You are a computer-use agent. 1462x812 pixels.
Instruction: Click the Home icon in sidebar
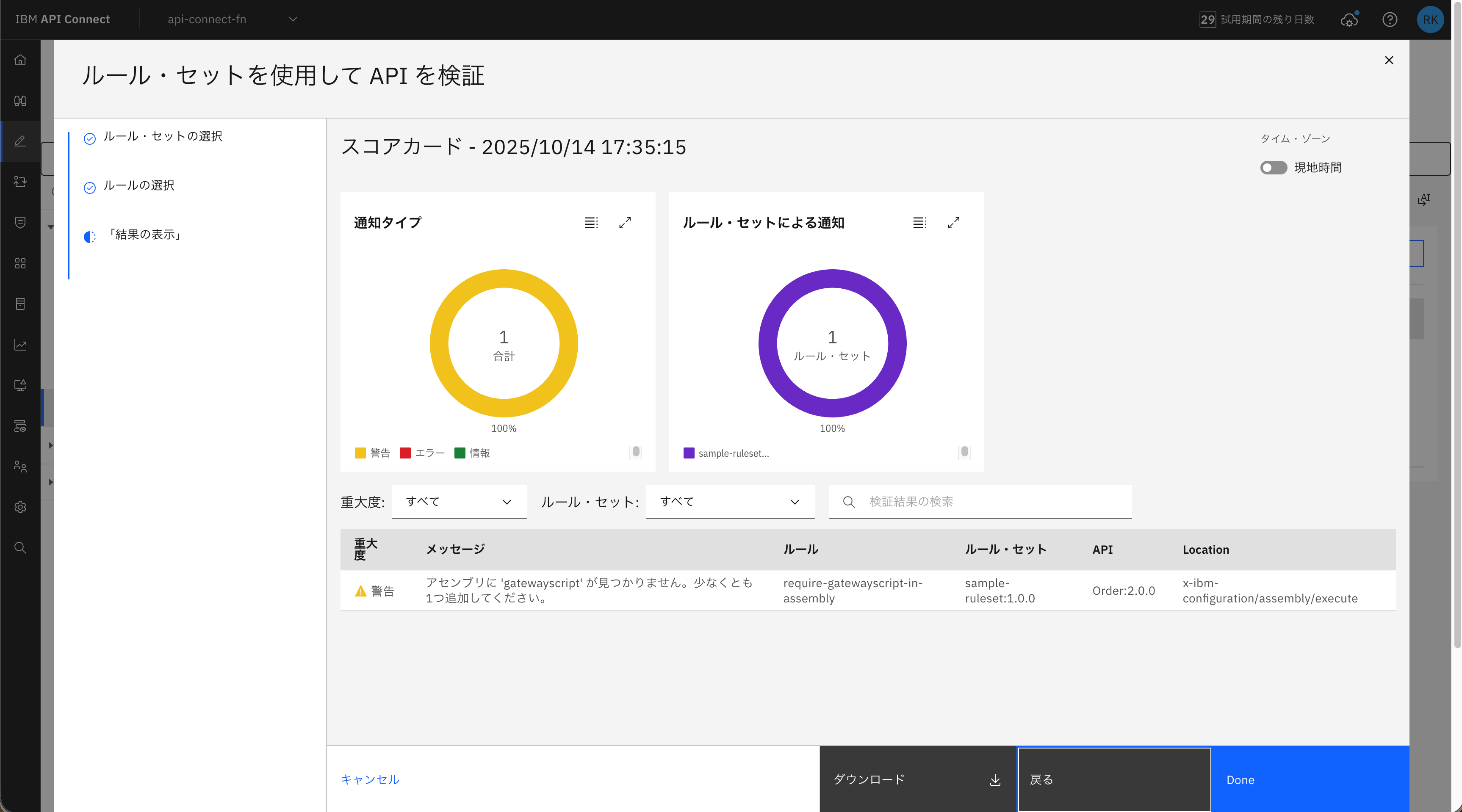(20, 60)
